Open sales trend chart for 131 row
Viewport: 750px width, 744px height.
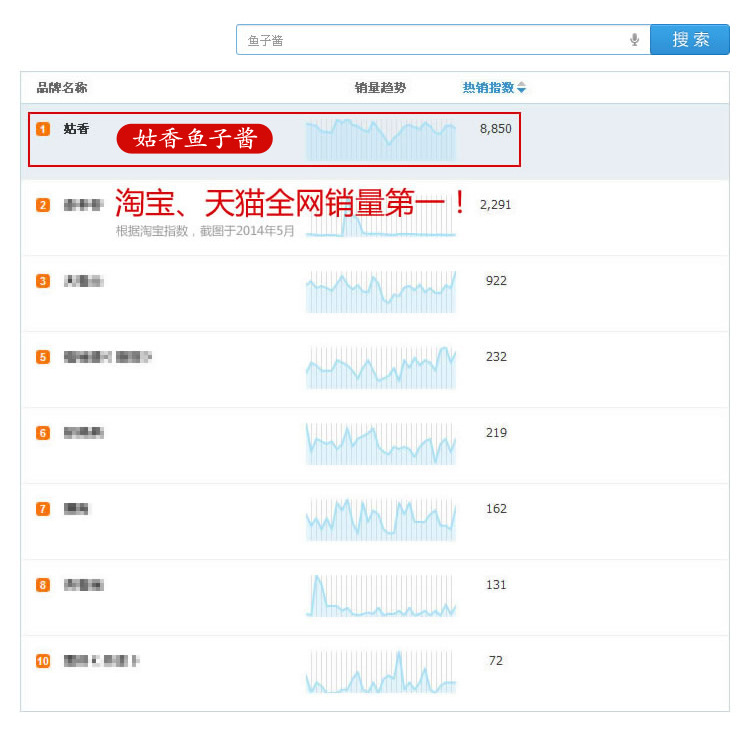[381, 596]
